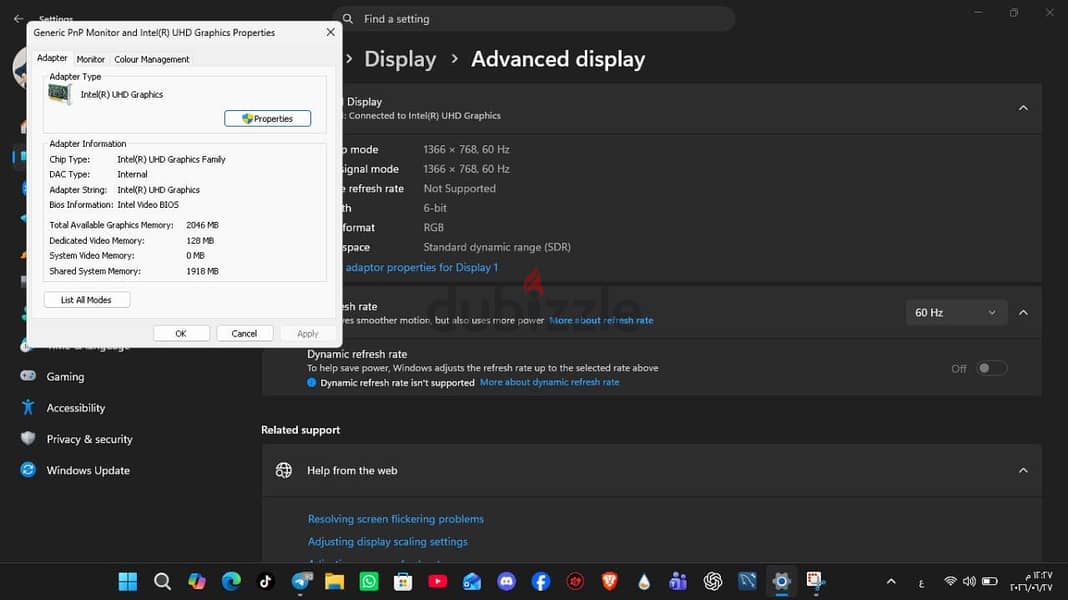Click the volume speaker tray icon
The height and width of the screenshot is (600, 1068).
(969, 582)
